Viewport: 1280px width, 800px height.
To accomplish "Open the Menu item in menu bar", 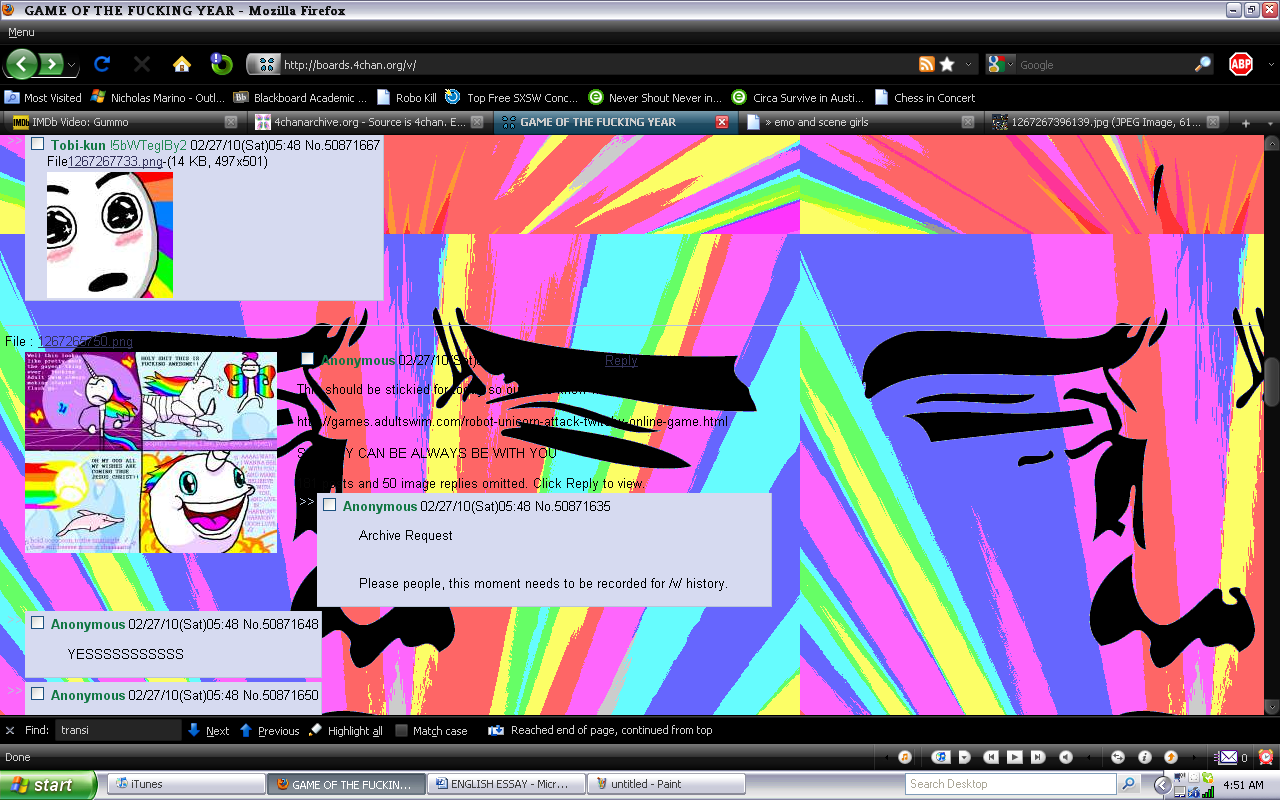I will pos(21,32).
